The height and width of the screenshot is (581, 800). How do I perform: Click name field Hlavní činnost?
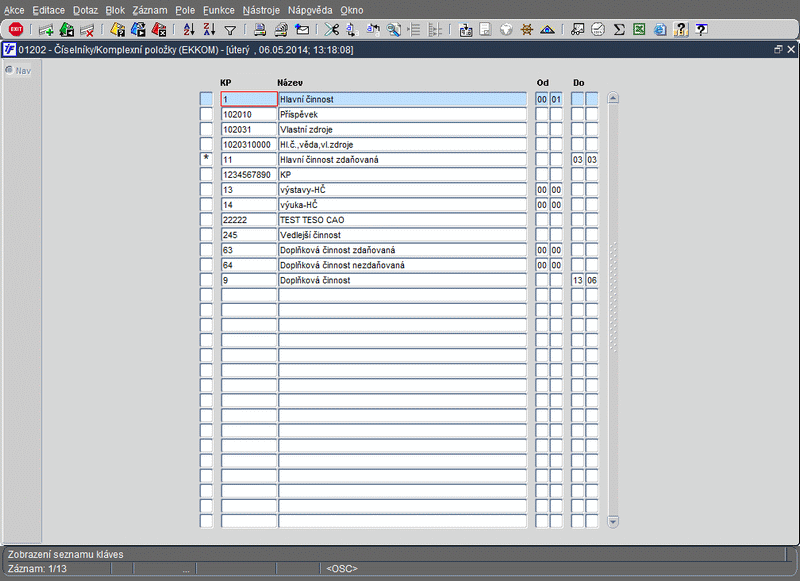click(x=403, y=99)
